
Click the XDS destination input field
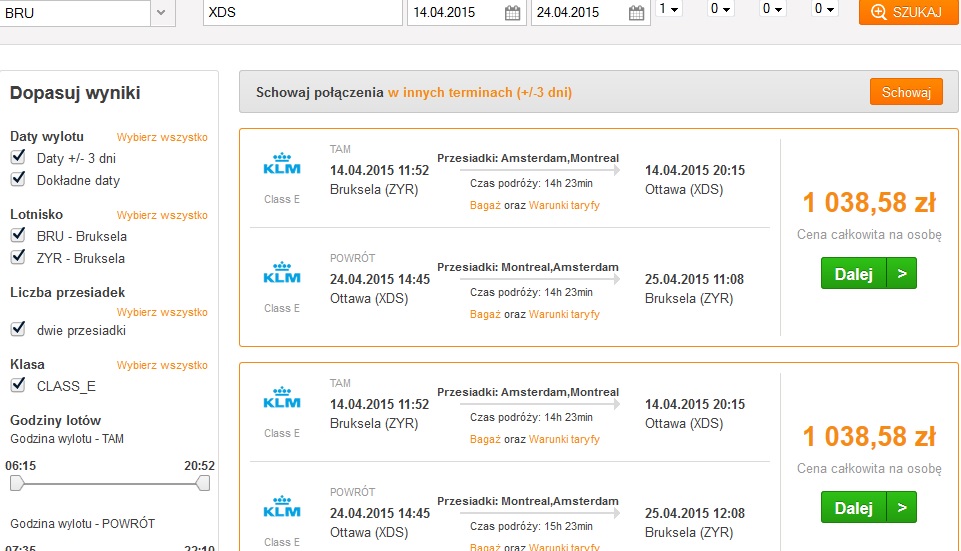point(303,12)
